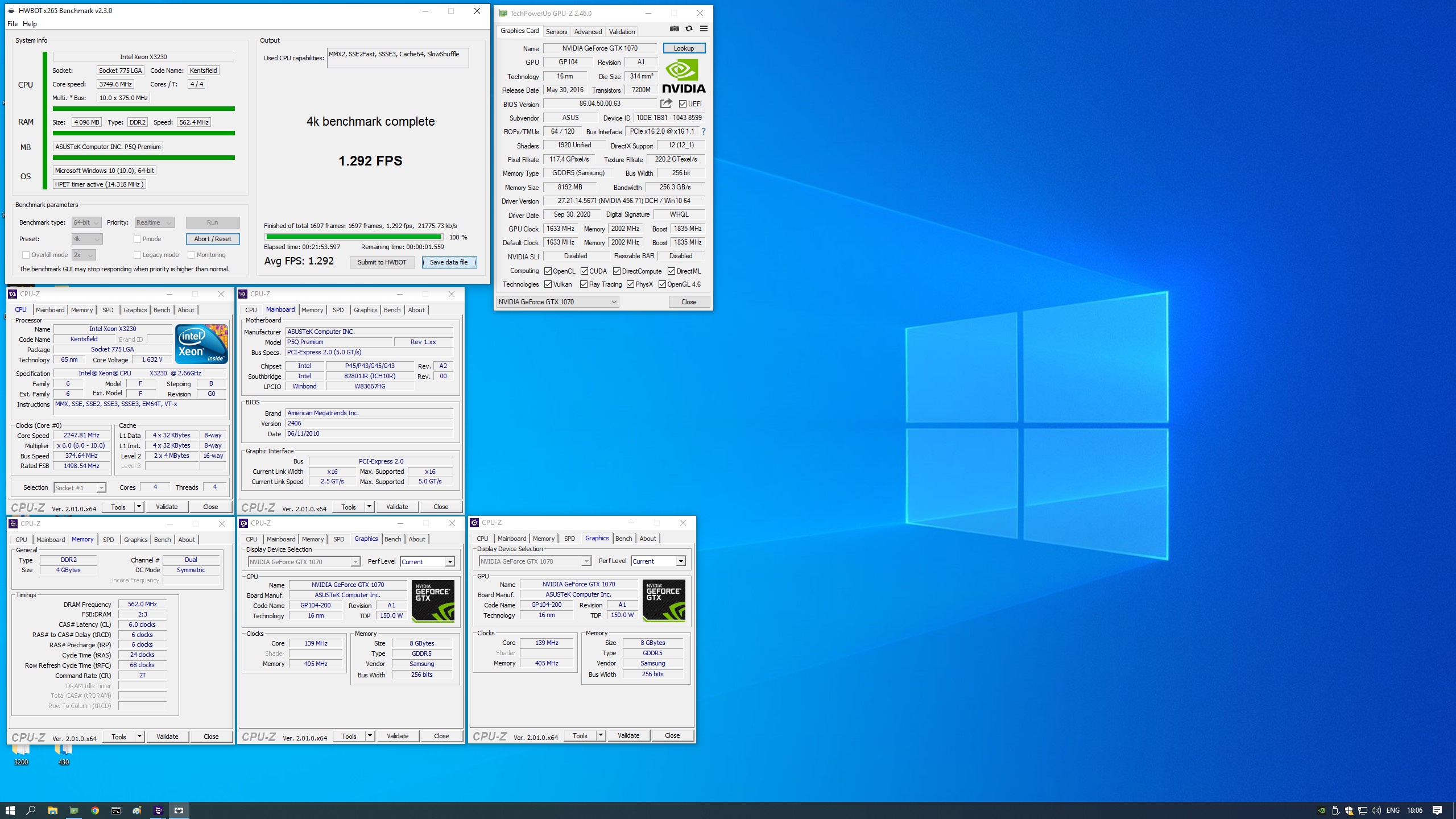Click Intel Xeon logo in CPU-Z
The image size is (1456, 819).
[x=202, y=344]
